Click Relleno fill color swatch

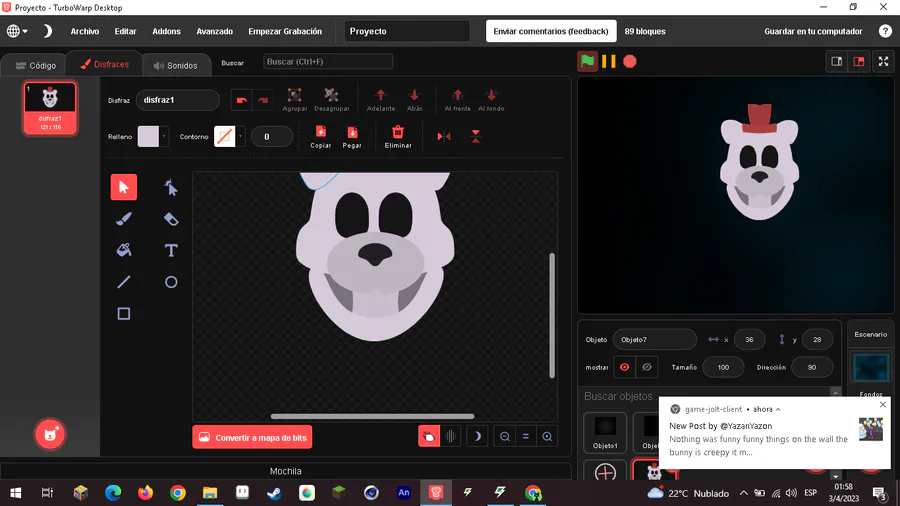[x=148, y=137]
